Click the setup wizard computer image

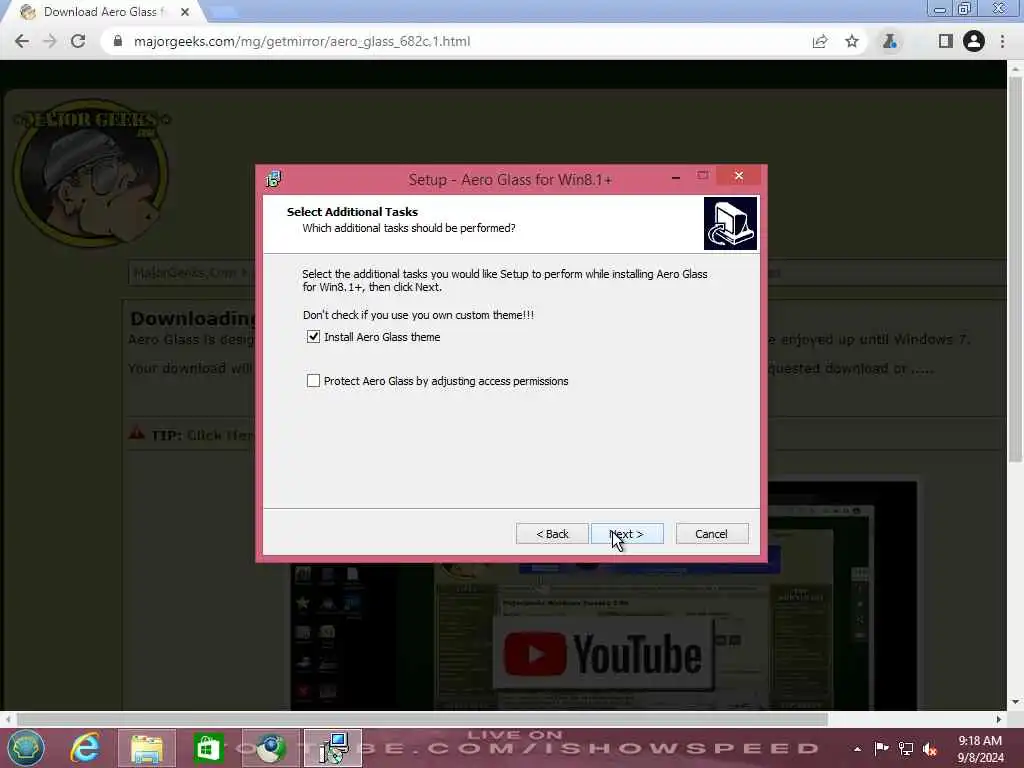point(730,223)
